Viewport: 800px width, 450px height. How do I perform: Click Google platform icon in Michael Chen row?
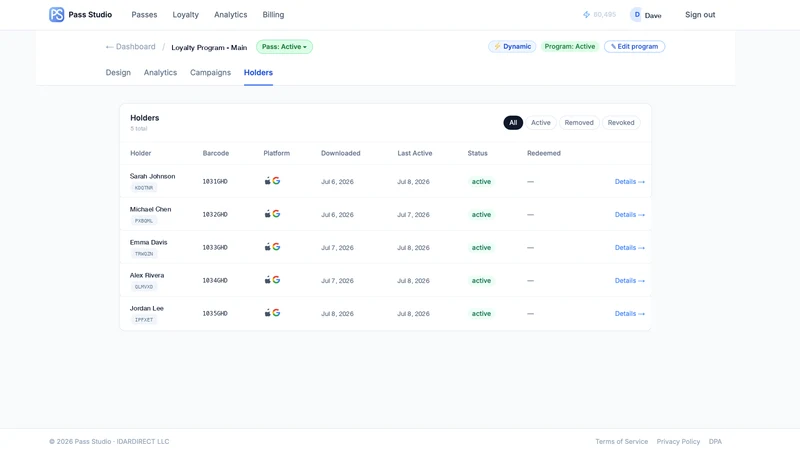tap(276, 214)
